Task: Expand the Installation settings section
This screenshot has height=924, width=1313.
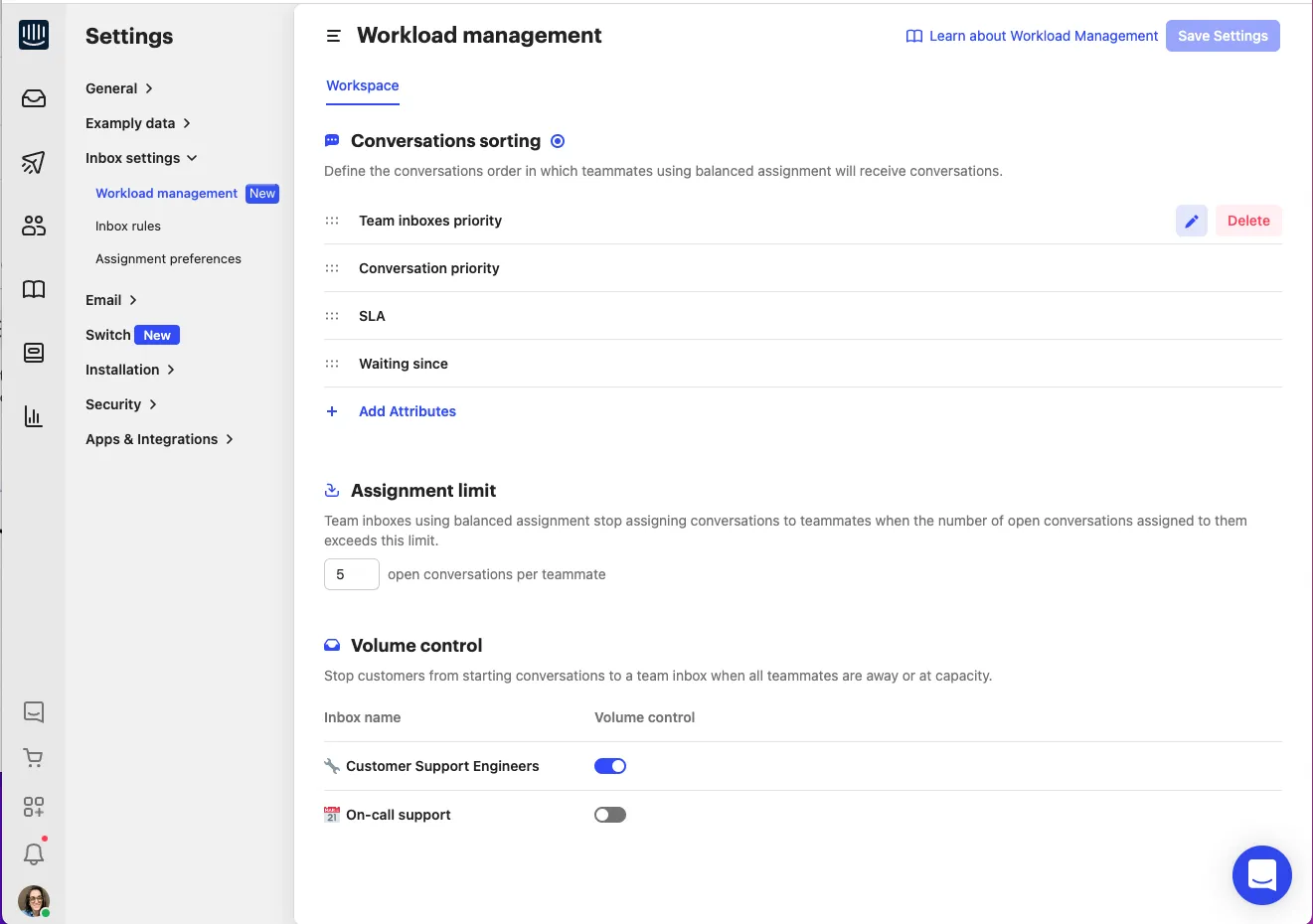Action: 130,370
